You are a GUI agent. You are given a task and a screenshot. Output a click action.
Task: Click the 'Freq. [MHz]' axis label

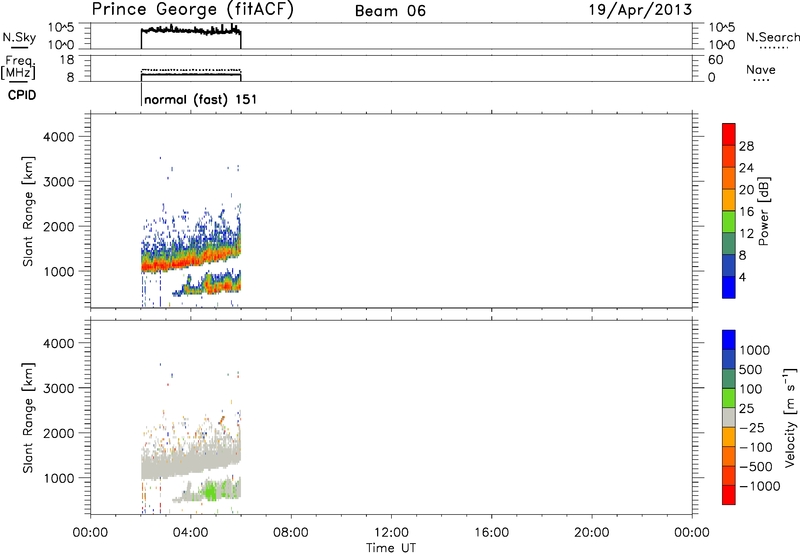pyautogui.click(x=20, y=67)
